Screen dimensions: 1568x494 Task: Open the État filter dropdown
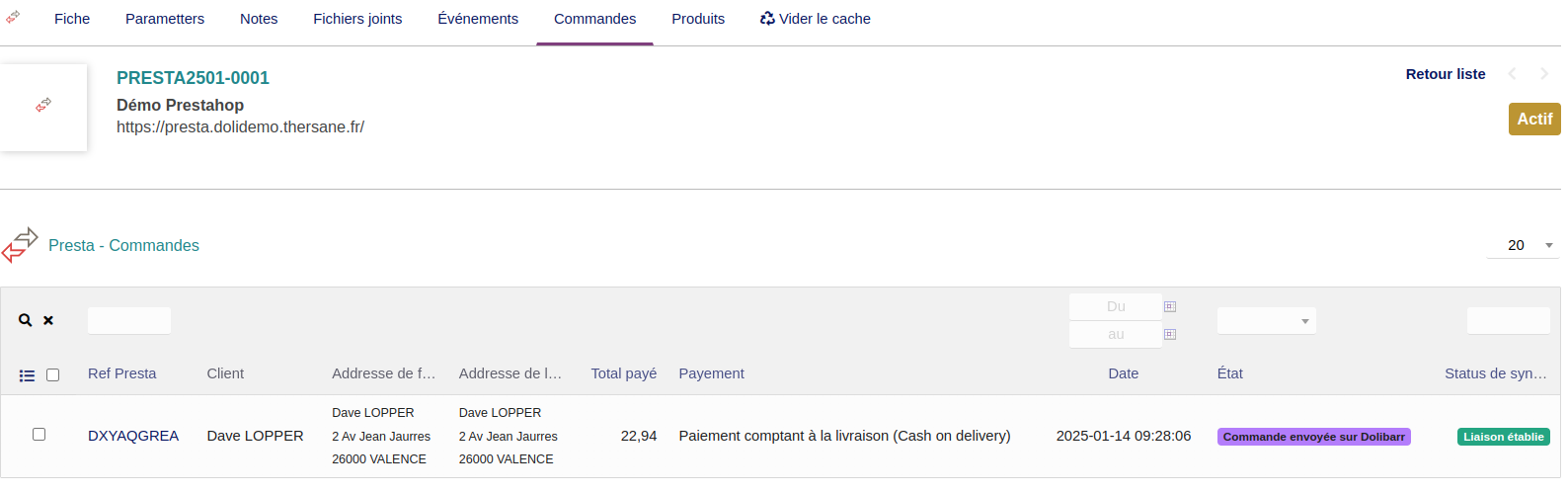pyautogui.click(x=1266, y=320)
